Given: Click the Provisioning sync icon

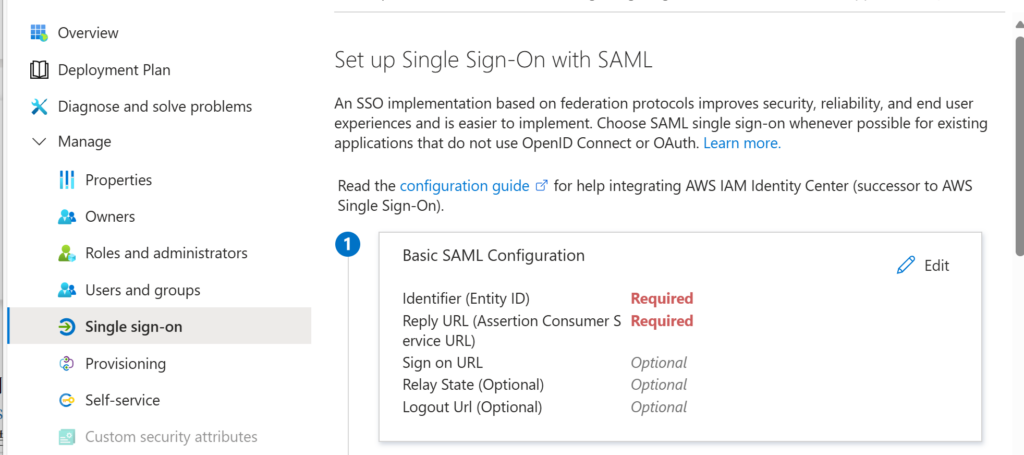Looking at the screenshot, I should (67, 364).
